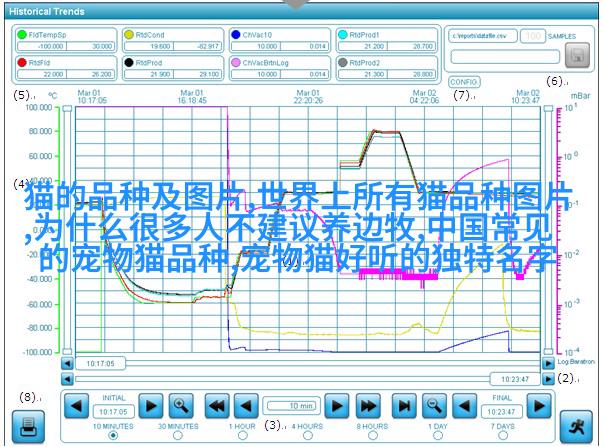The width and height of the screenshot is (604, 447).
Task: Toggle the blue ChVac10 trace indicator
Action: pos(236,35)
